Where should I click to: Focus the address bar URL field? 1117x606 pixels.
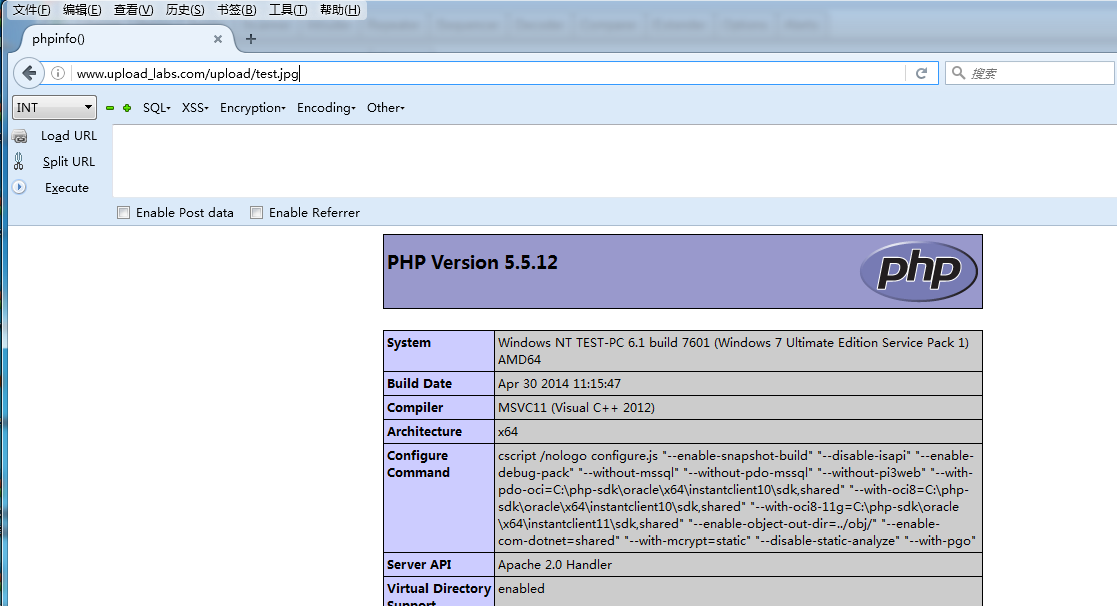click(489, 73)
